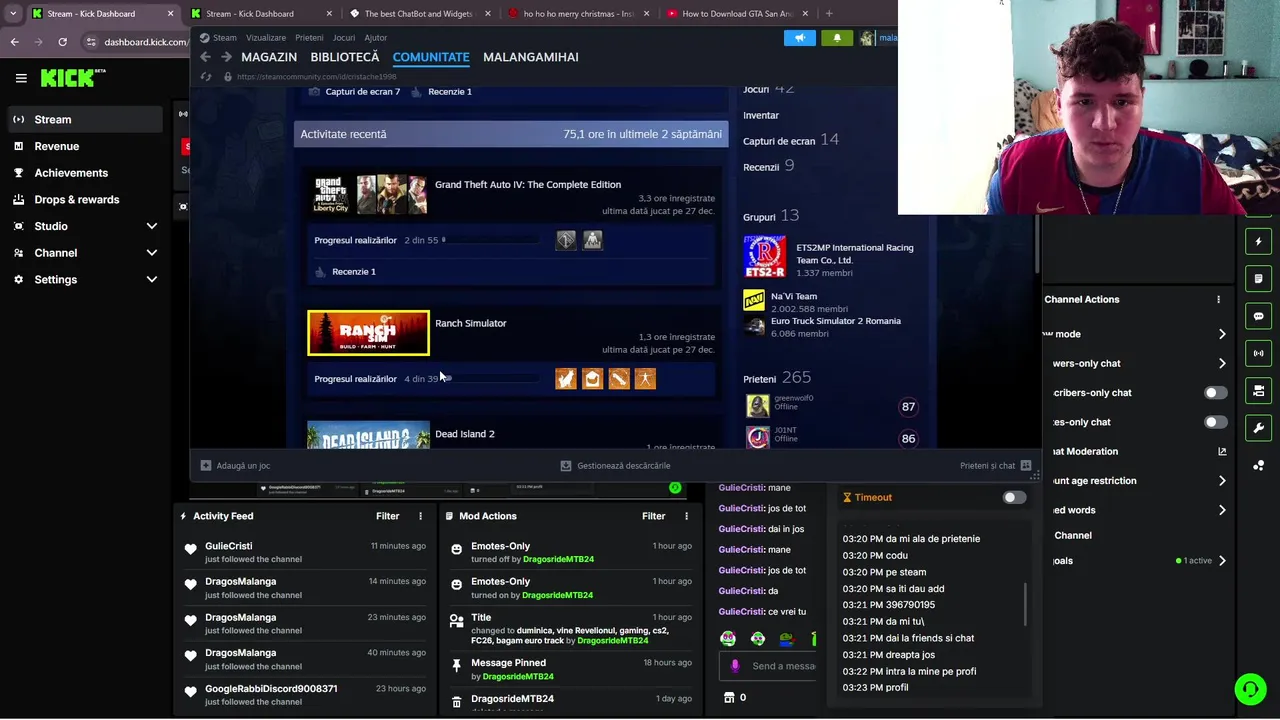Click the Steam profile avatar

pyautogui.click(x=867, y=38)
